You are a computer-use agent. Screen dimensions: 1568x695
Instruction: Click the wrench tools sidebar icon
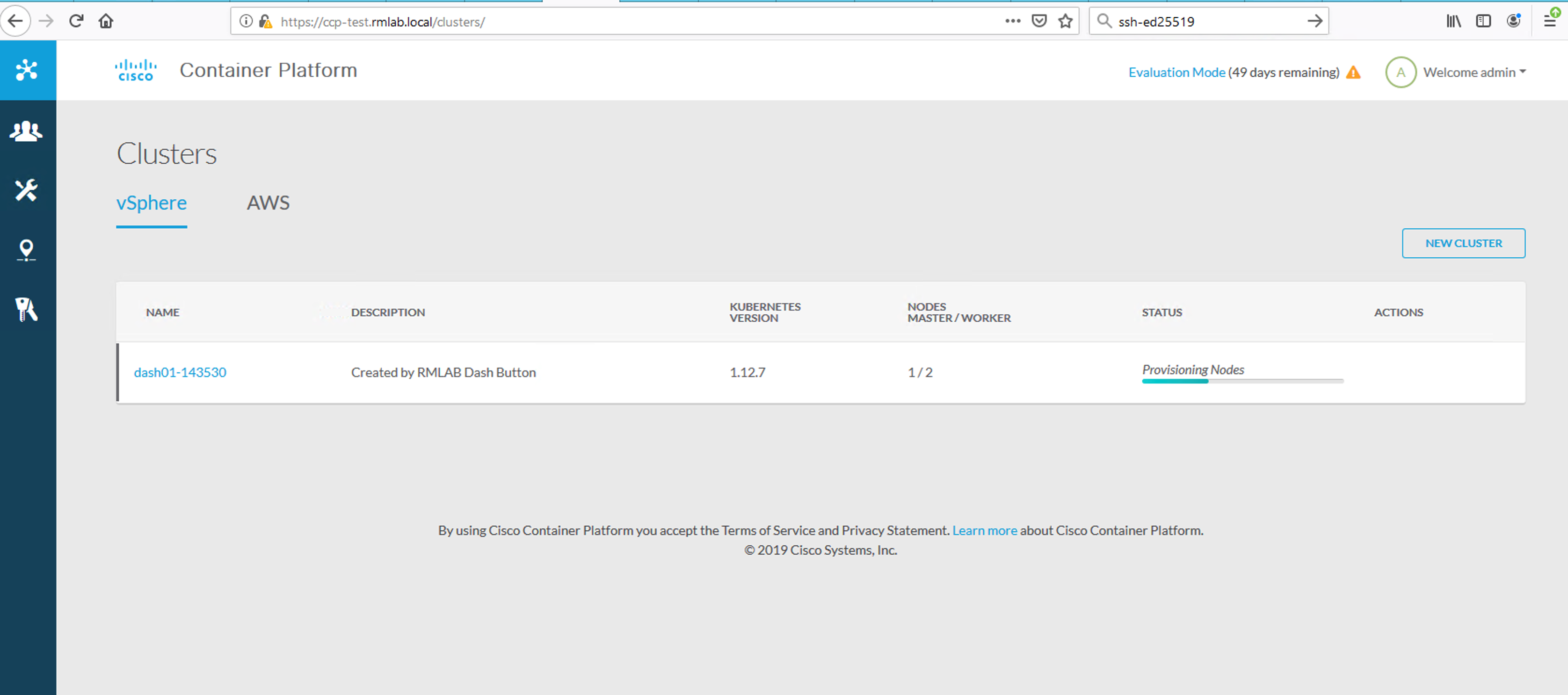click(x=27, y=190)
